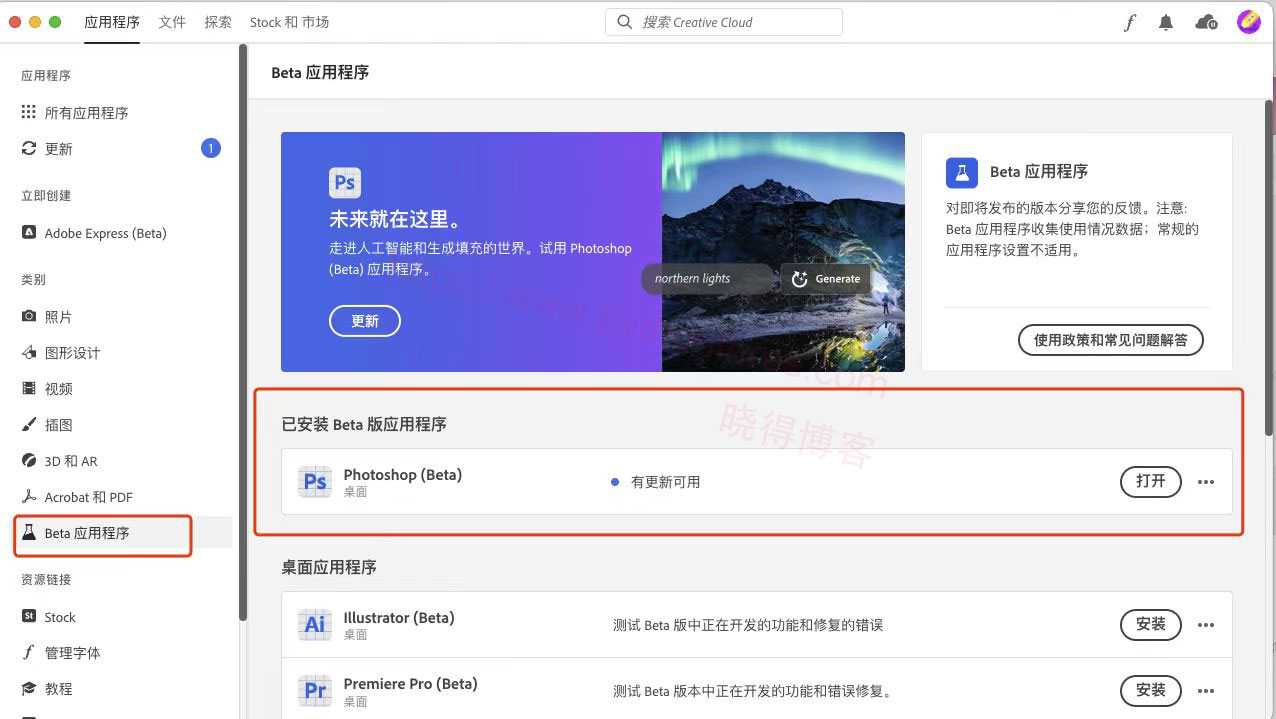The width and height of the screenshot is (1276, 719).
Task: Click the 有更新可用 status text
Action: click(665, 482)
